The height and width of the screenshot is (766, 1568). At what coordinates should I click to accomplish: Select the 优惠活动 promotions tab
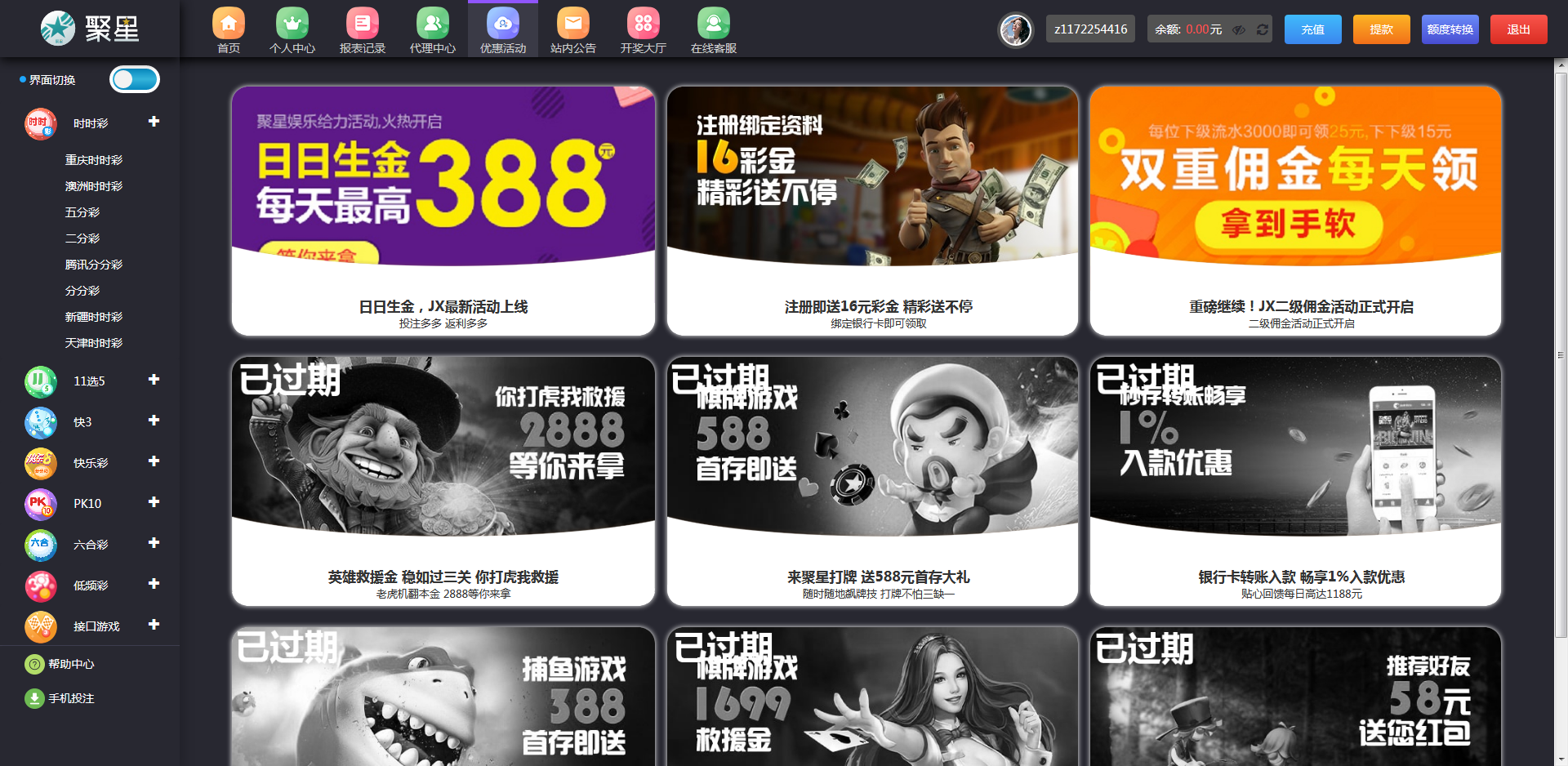pyautogui.click(x=503, y=29)
